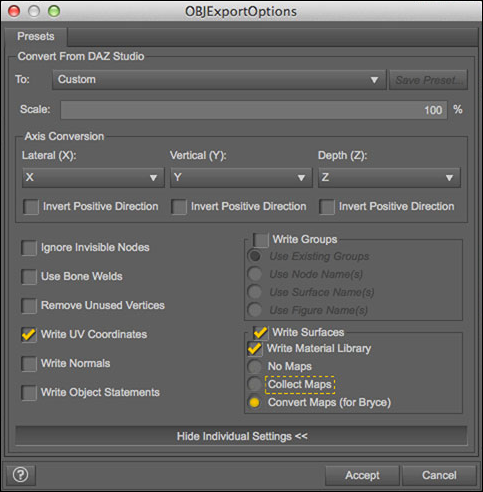
Task: Invert Positive Direction for Lateral X
Action: click(x=31, y=207)
